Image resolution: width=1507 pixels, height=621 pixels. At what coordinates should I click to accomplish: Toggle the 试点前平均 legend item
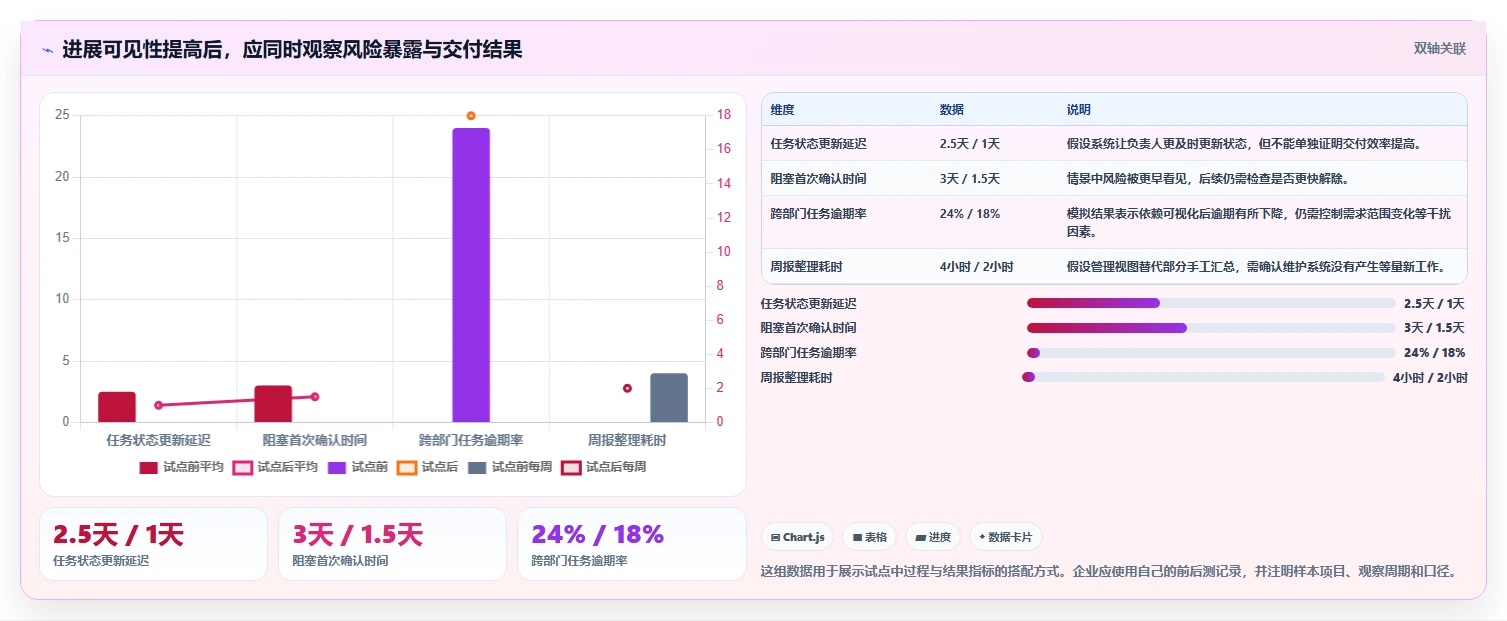pyautogui.click(x=181, y=467)
